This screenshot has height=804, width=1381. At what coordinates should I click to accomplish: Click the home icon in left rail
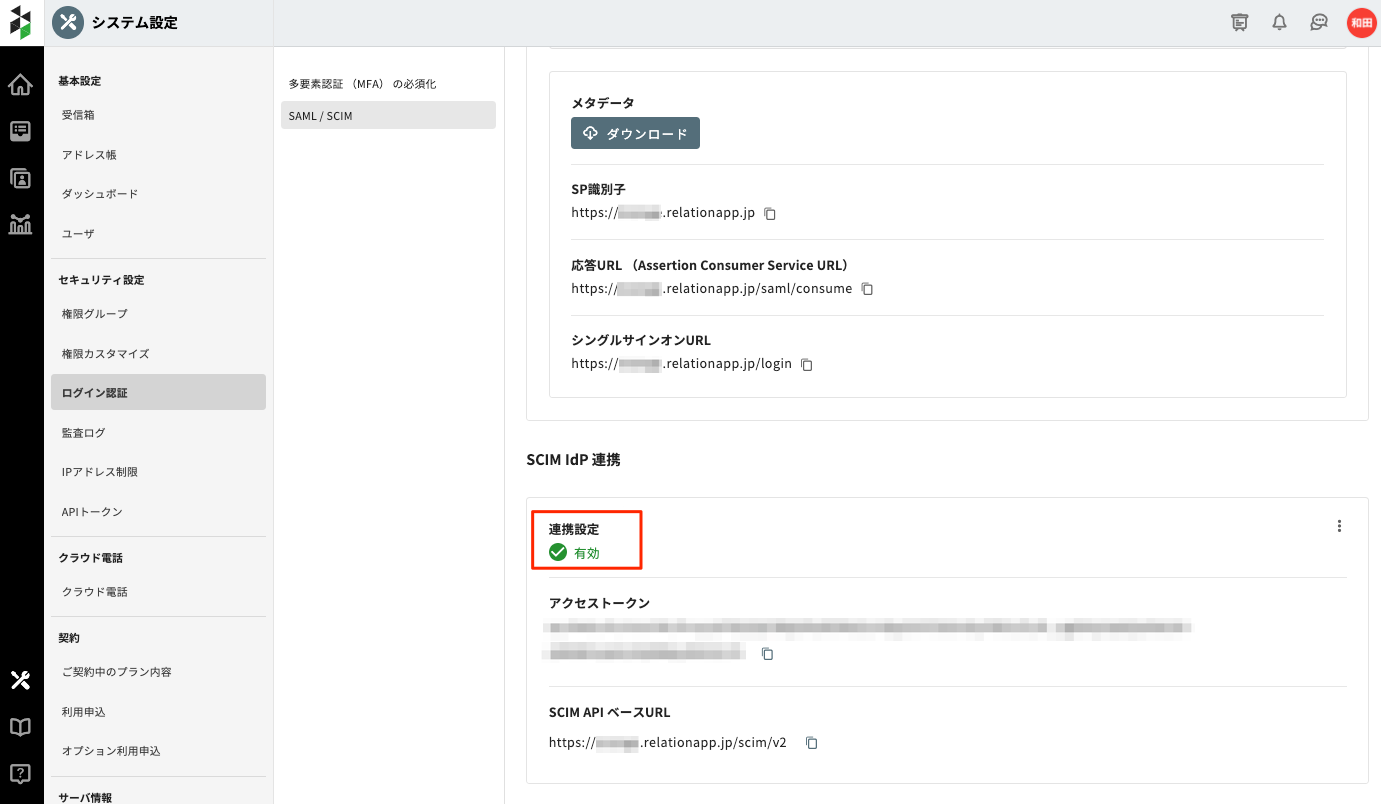pos(20,85)
